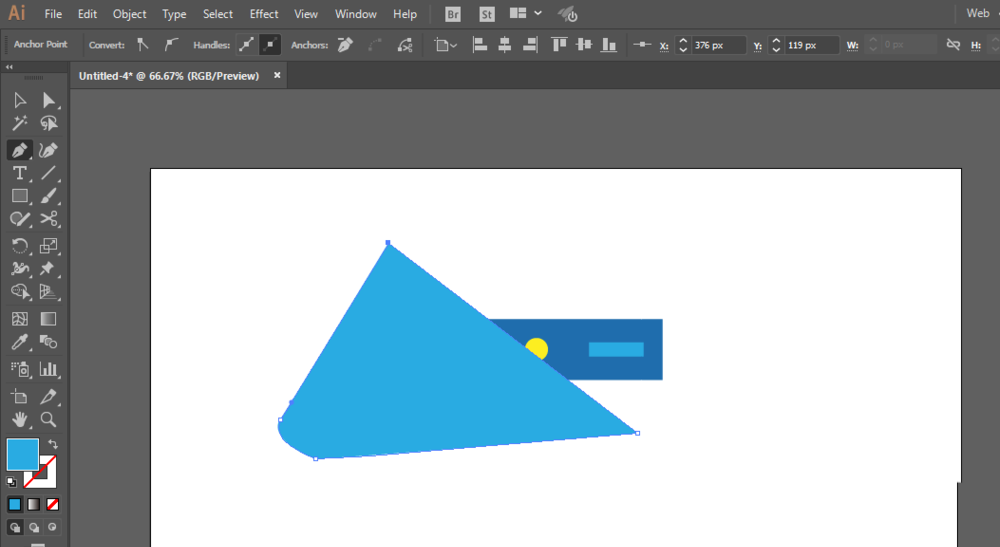Viewport: 1000px width, 547px height.
Task: Click the Hand tool
Action: point(19,420)
